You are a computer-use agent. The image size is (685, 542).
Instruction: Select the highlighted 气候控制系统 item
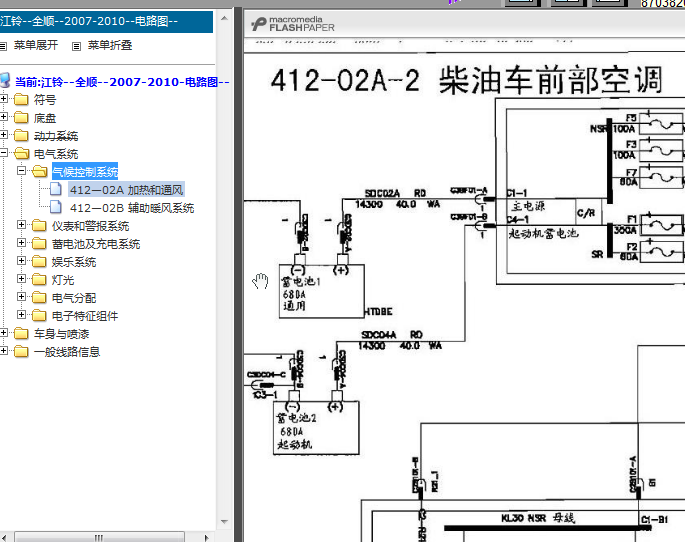tap(85, 172)
